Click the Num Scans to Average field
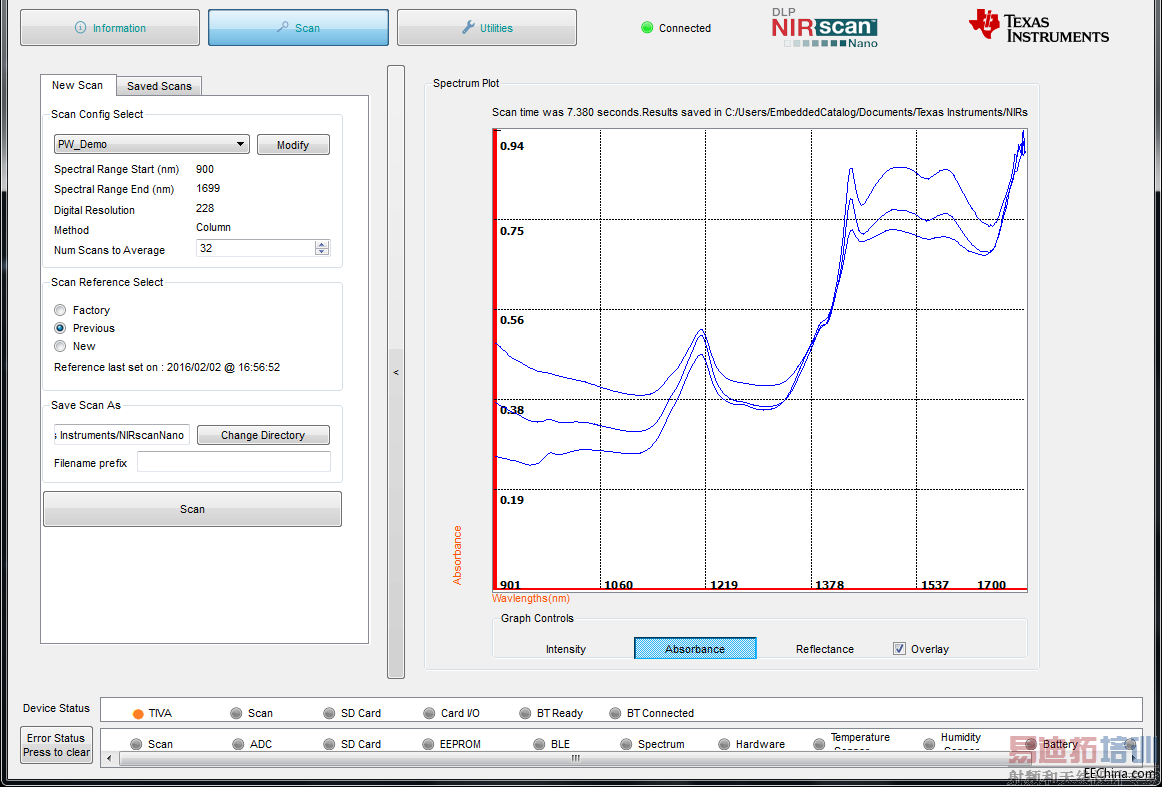 click(256, 248)
